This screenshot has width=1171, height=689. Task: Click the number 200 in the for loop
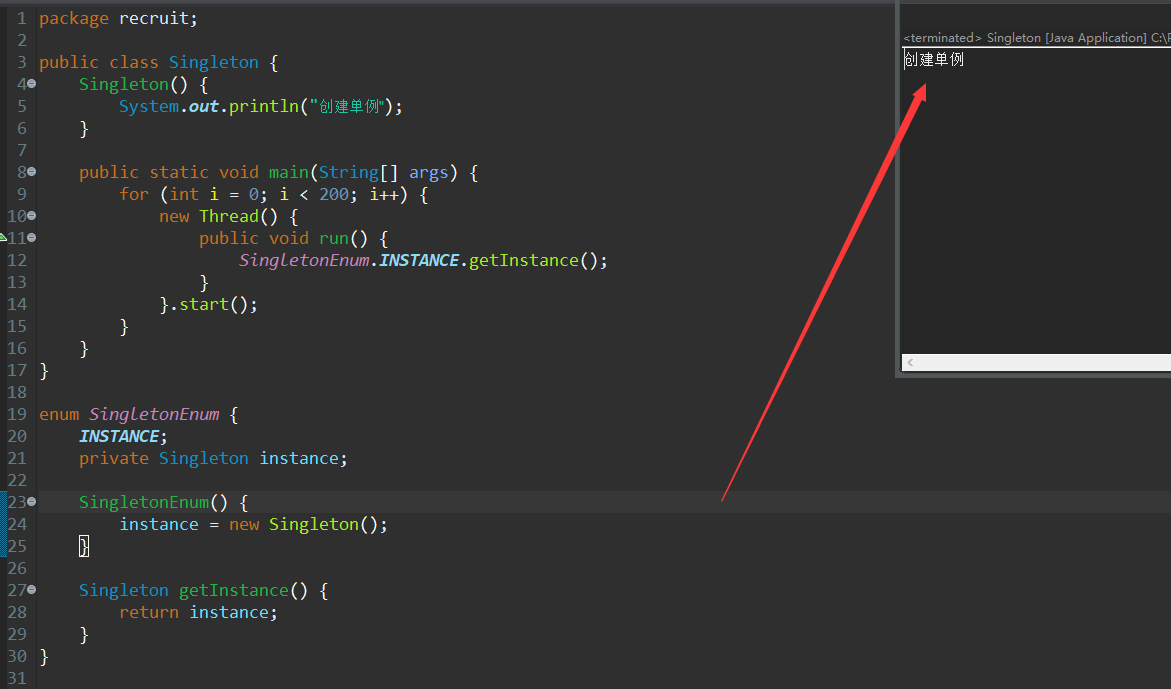pyautogui.click(x=334, y=195)
